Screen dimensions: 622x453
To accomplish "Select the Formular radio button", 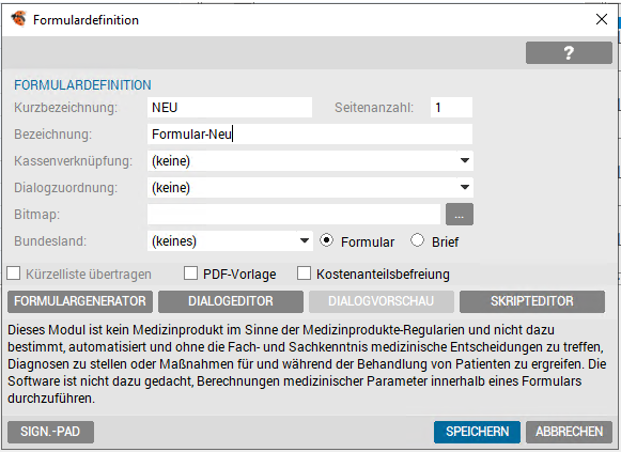I will pyautogui.click(x=326, y=241).
